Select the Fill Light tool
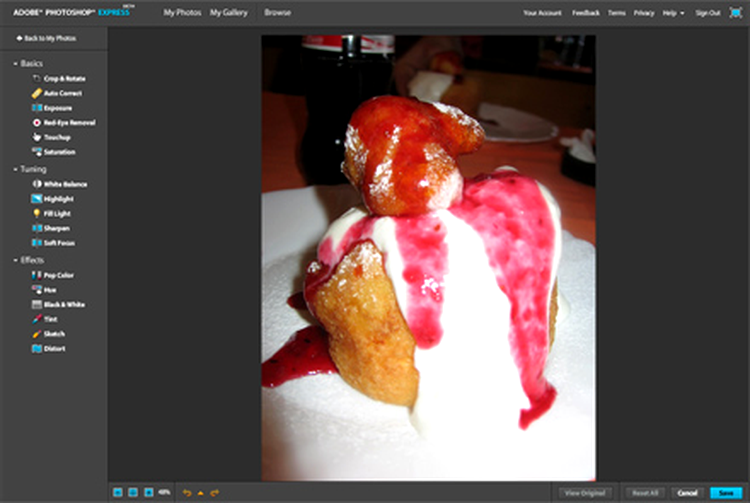The height and width of the screenshot is (503, 750). click(58, 213)
